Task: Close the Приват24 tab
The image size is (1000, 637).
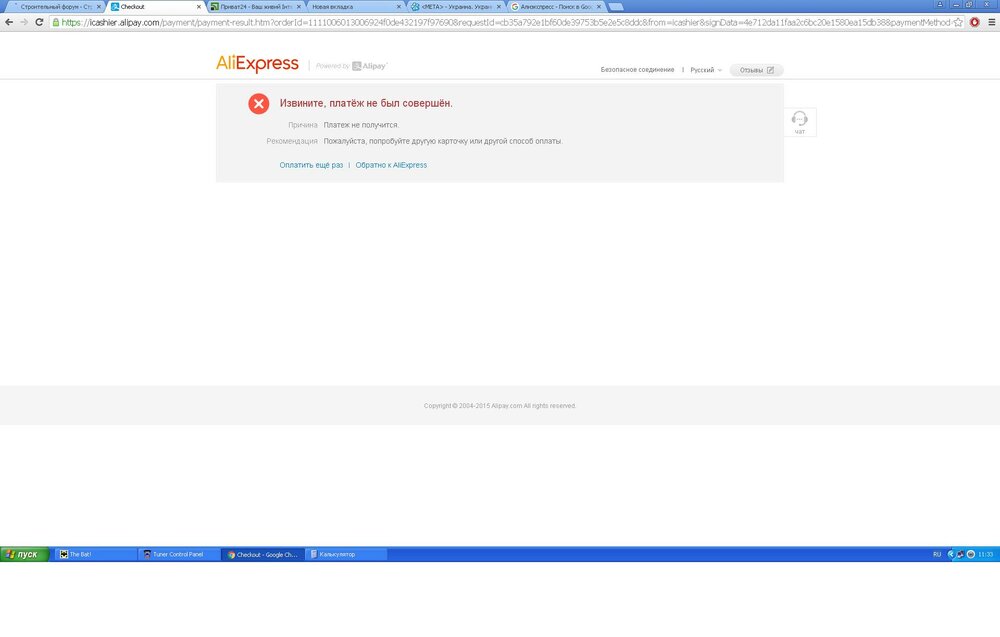Action: pos(298,7)
